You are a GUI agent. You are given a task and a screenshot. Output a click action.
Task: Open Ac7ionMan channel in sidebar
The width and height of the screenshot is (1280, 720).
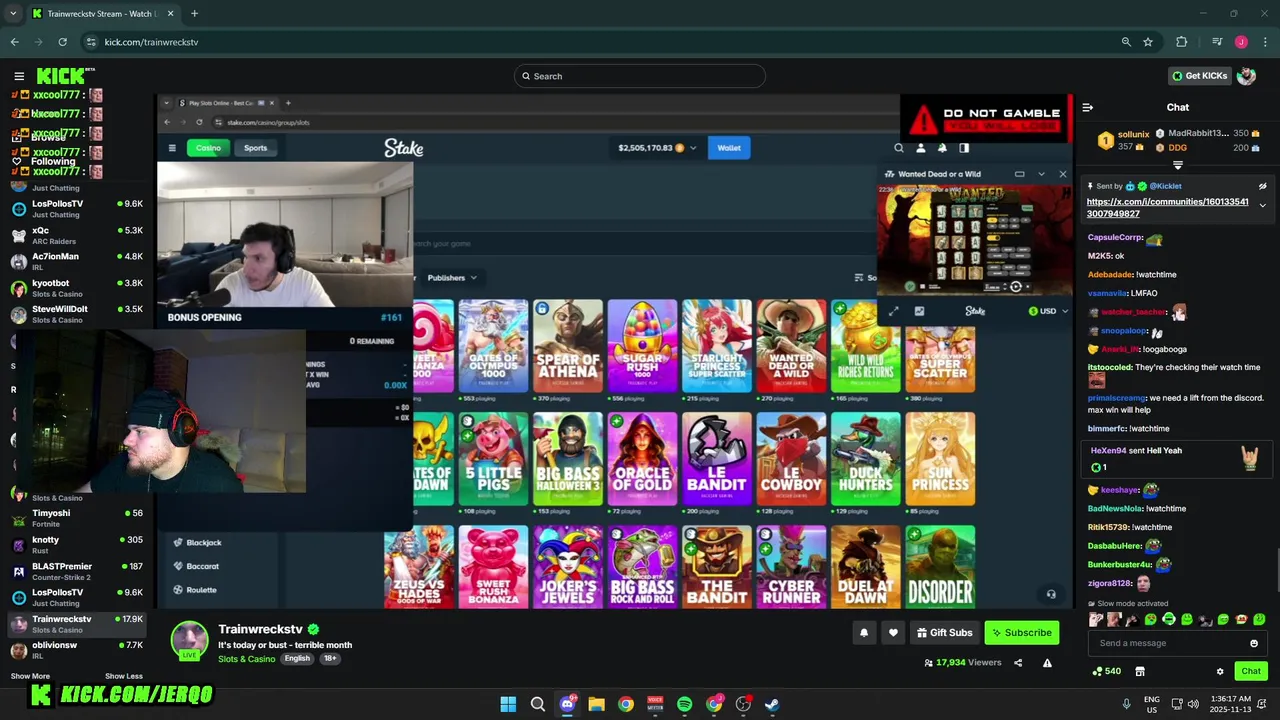click(x=77, y=261)
